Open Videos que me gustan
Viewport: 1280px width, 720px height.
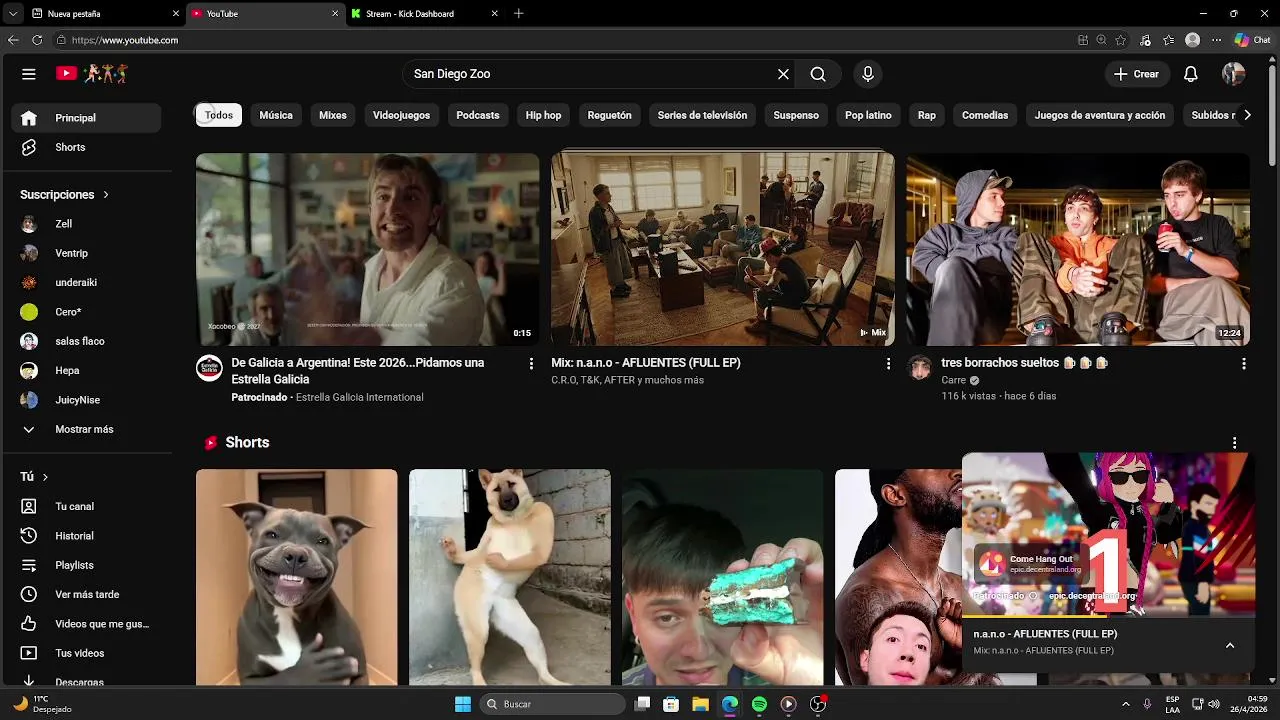(x=86, y=624)
